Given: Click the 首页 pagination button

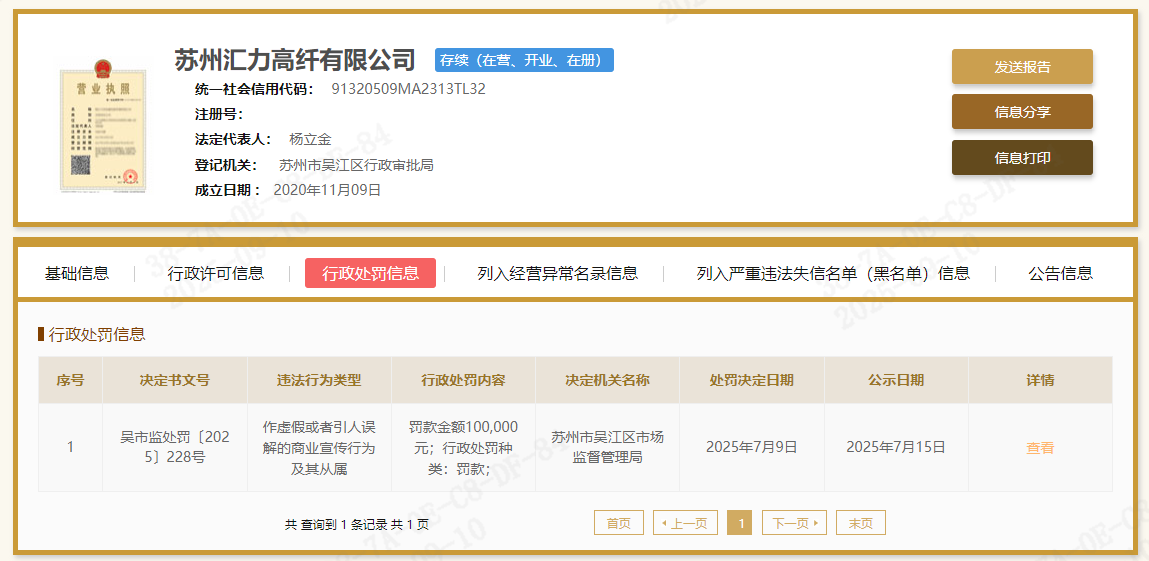Looking at the screenshot, I should [x=618, y=523].
